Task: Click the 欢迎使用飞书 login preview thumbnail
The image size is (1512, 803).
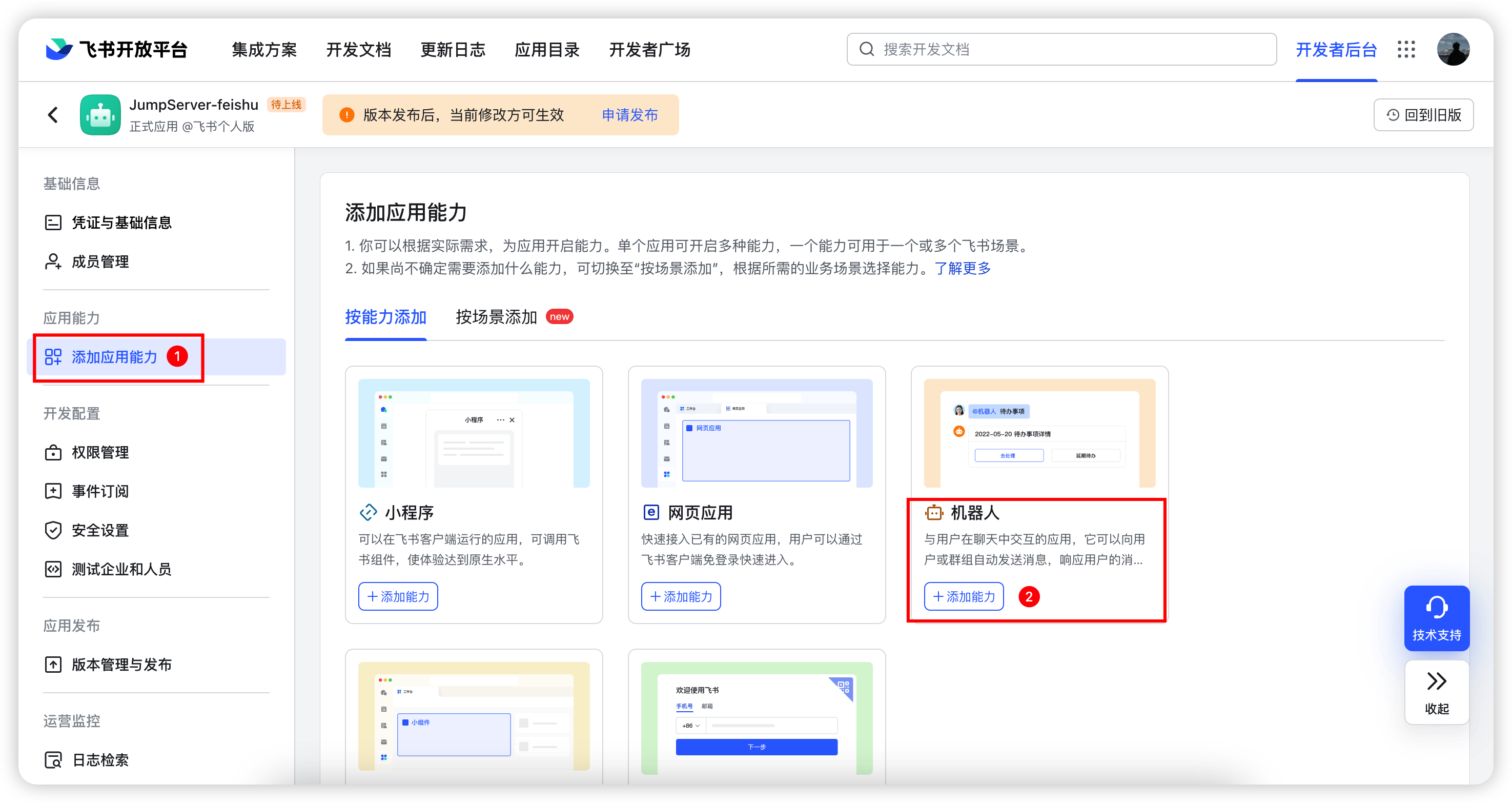Action: point(757,718)
